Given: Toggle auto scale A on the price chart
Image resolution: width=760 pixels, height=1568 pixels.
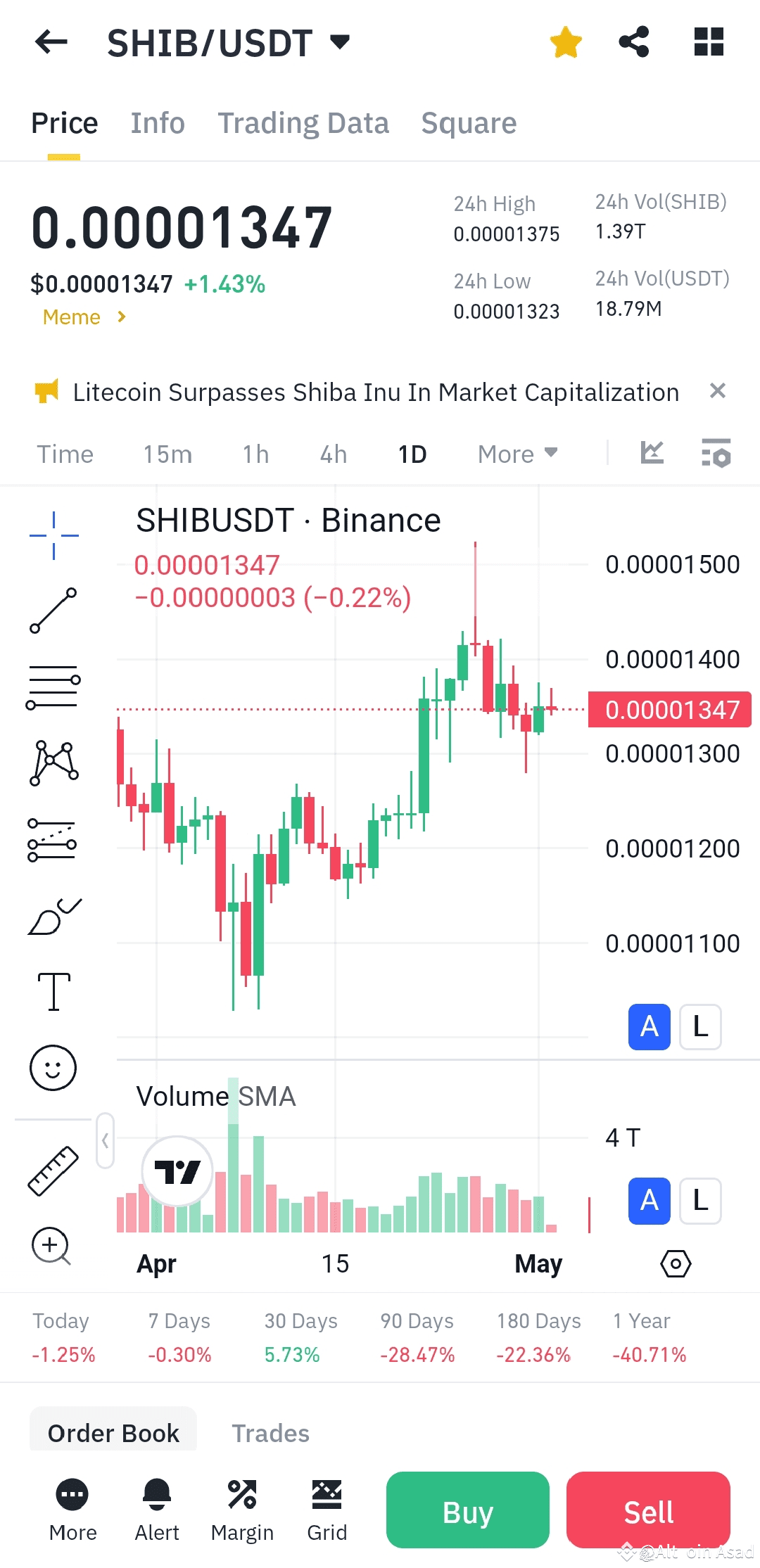Looking at the screenshot, I should (649, 1027).
